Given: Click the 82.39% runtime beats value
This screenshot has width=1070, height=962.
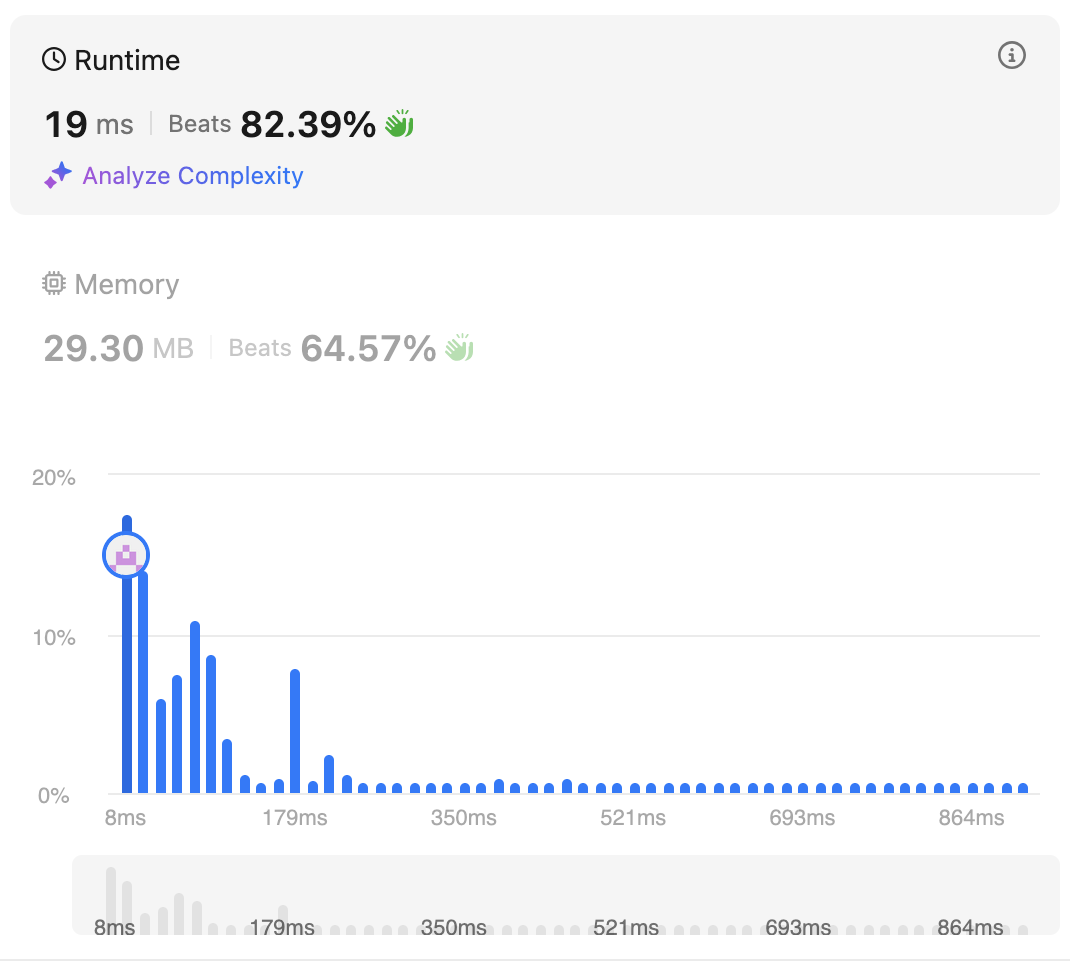Looking at the screenshot, I should click(x=308, y=124).
